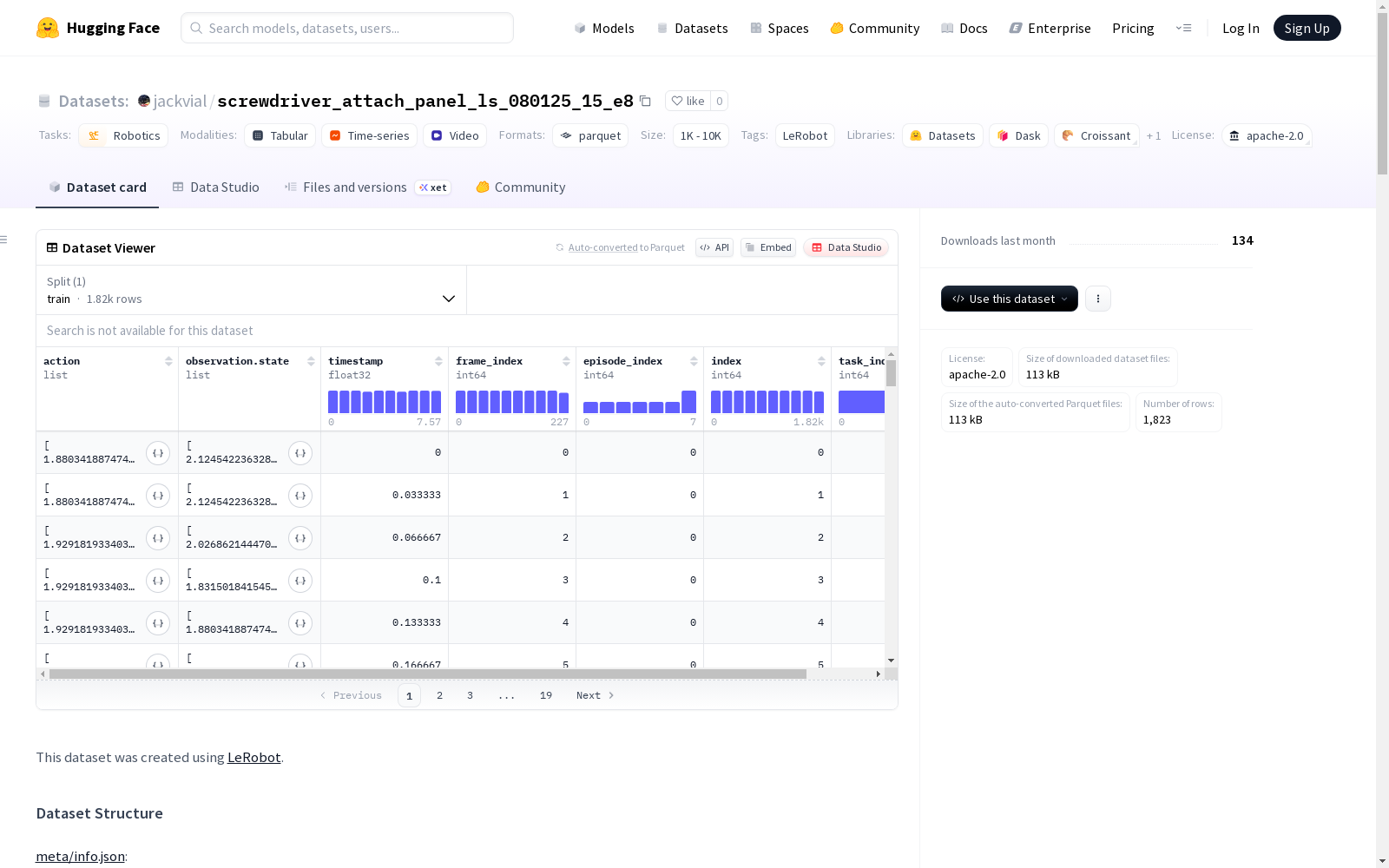
Task: Expand first action cell JSON viewer icon
Action: (158, 453)
